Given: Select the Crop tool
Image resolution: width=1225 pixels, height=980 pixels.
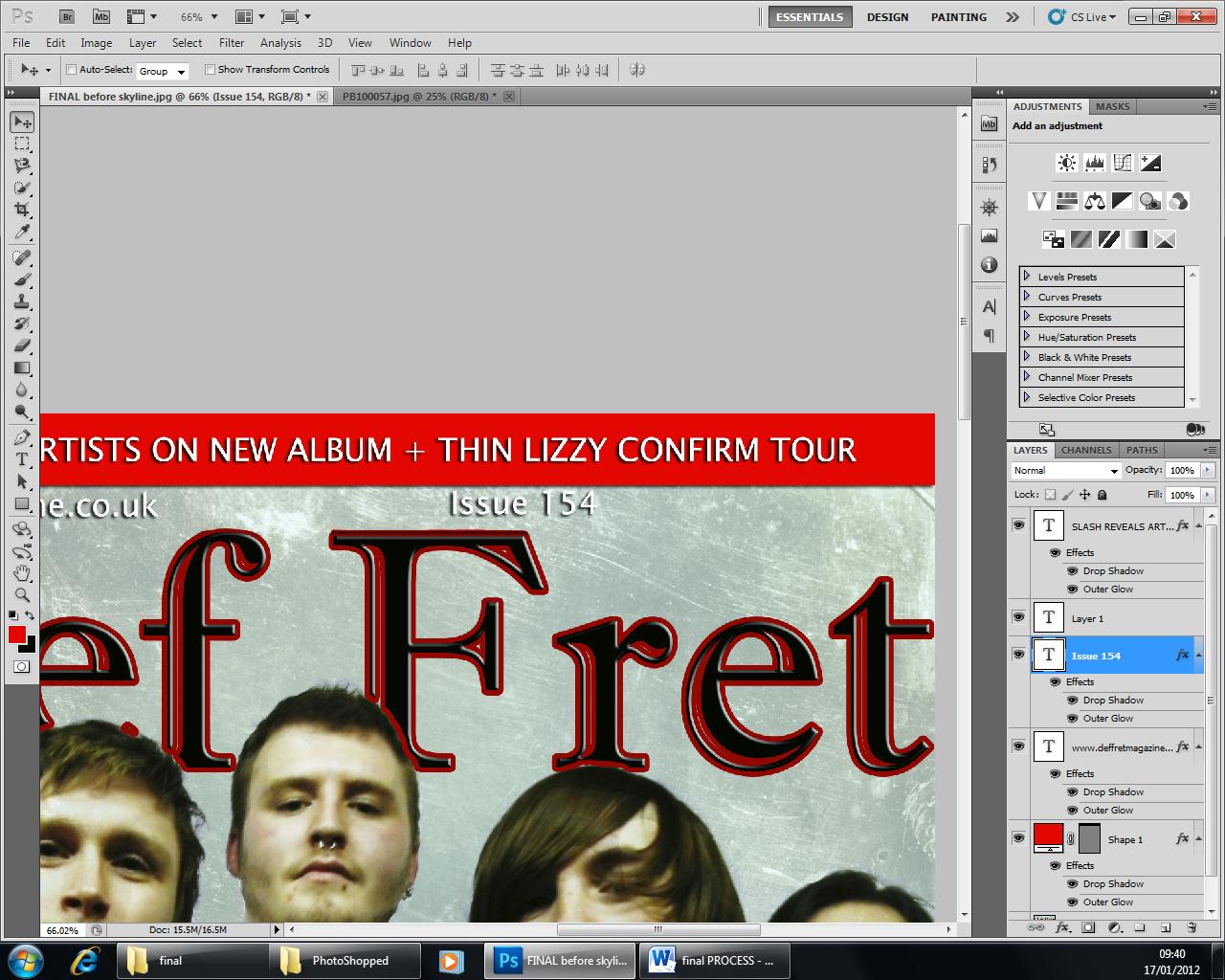Looking at the screenshot, I should pos(22,210).
